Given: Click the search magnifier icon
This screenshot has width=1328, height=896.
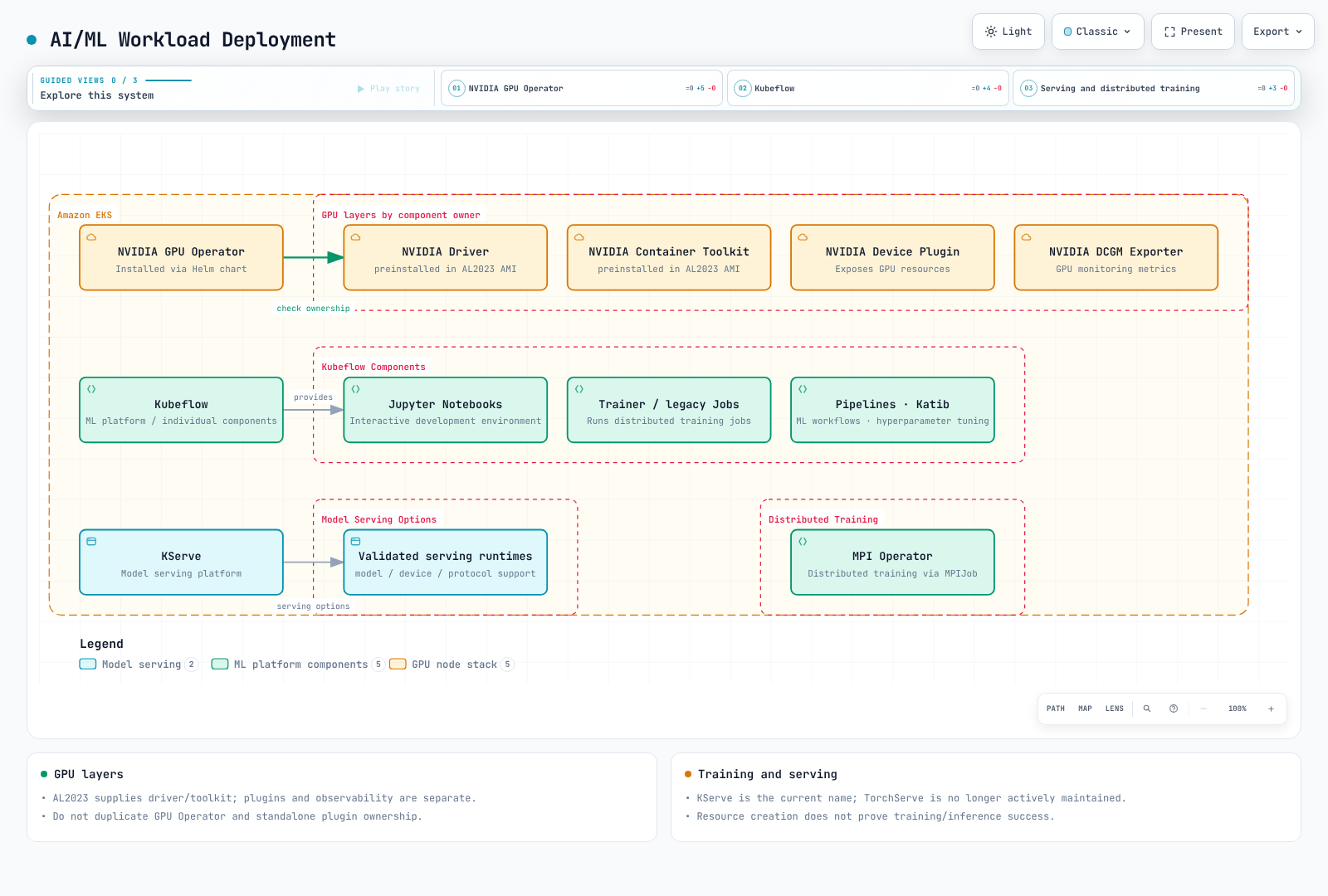Looking at the screenshot, I should pyautogui.click(x=1147, y=709).
